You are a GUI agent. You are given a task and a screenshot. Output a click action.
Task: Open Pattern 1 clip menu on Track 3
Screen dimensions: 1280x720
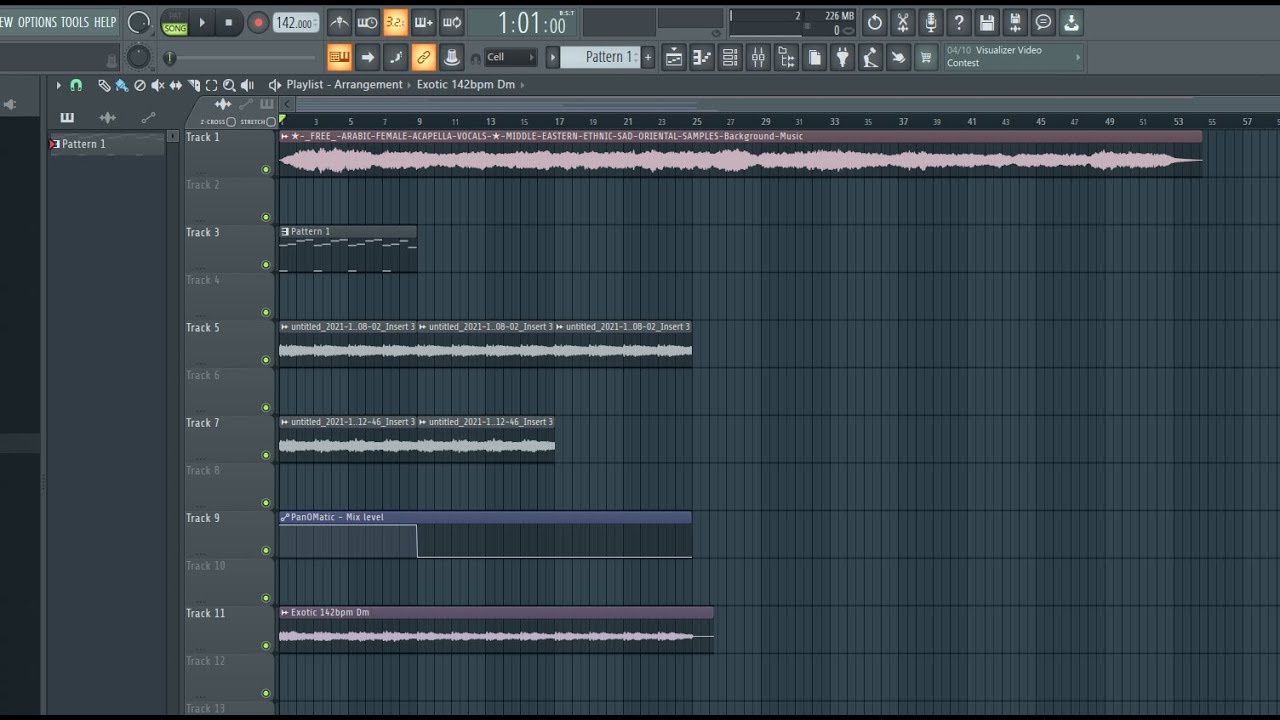click(x=285, y=231)
